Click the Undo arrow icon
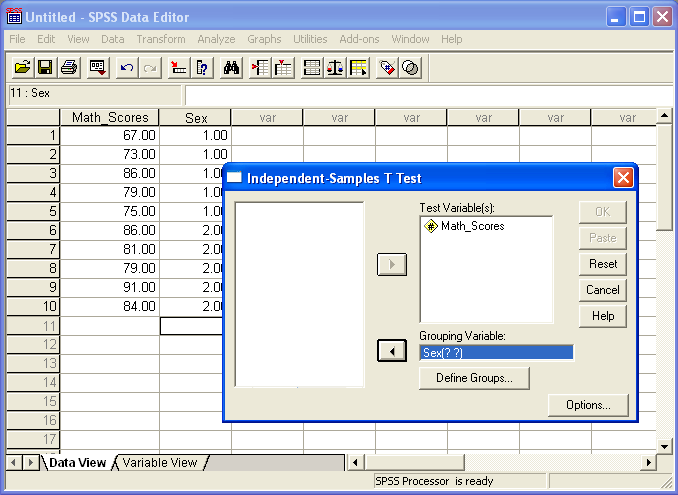678x495 pixels. (127, 68)
